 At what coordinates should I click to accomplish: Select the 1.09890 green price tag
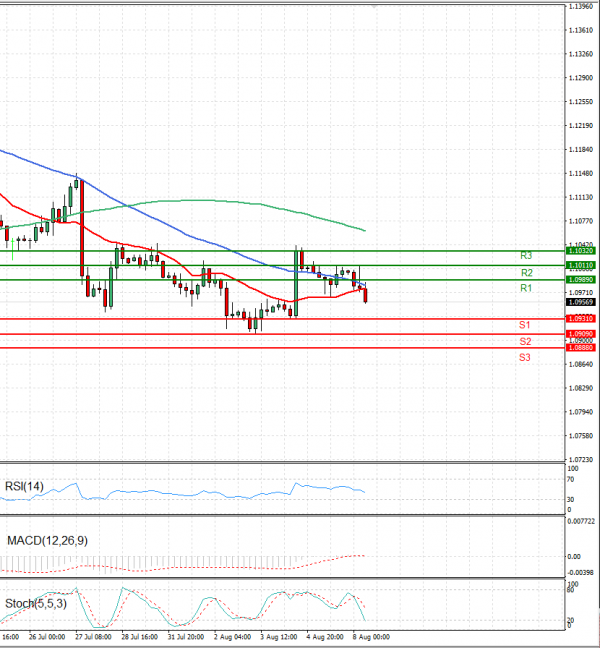[581, 280]
